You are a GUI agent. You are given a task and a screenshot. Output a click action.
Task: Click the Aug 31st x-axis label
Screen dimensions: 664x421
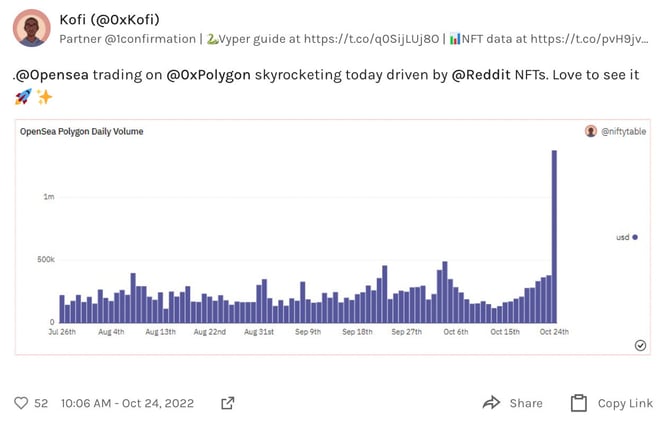pos(259,332)
